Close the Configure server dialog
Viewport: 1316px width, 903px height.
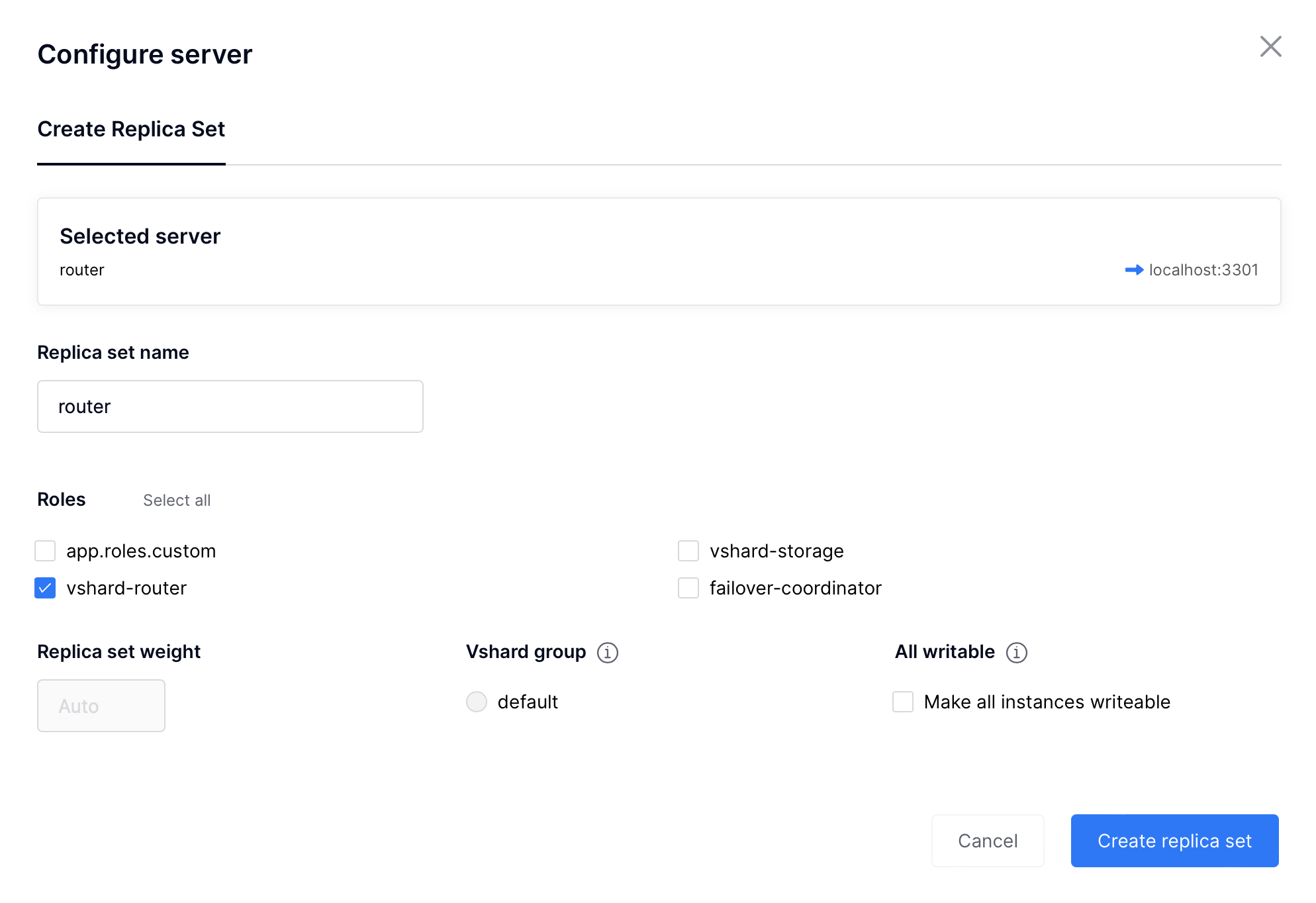pos(1270,47)
